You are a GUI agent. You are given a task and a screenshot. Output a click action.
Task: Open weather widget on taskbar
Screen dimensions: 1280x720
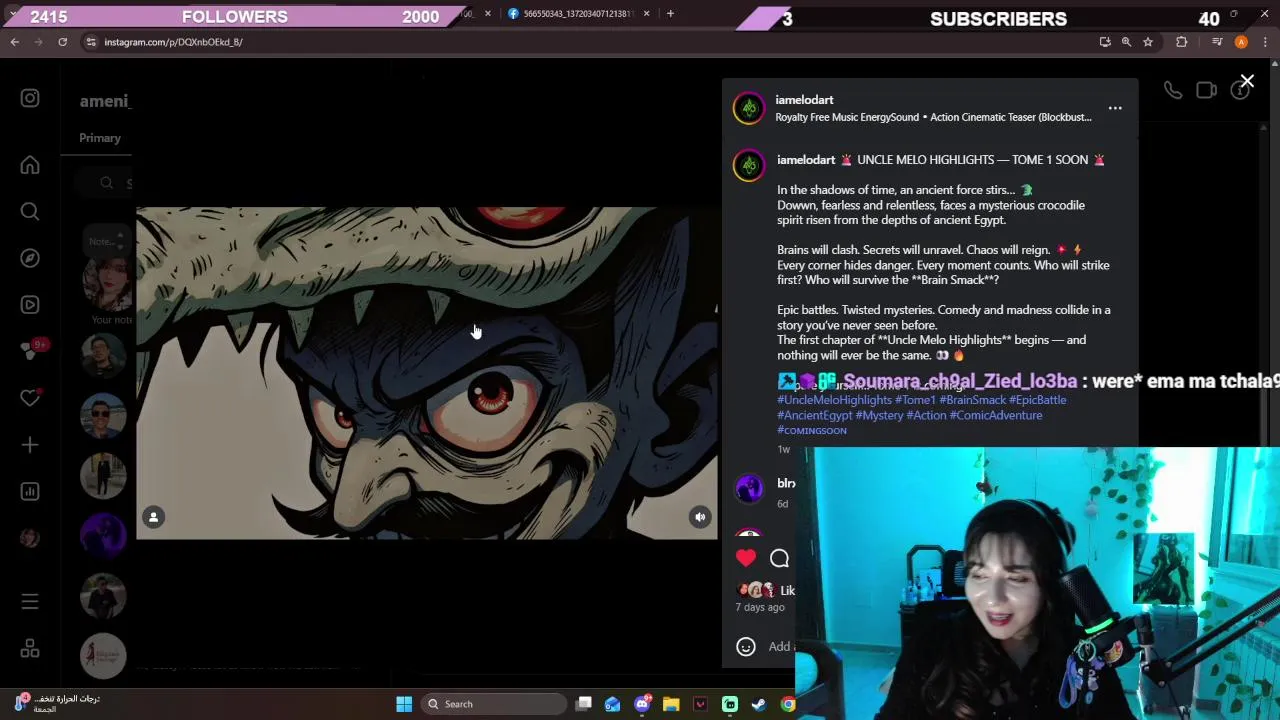tap(56, 703)
